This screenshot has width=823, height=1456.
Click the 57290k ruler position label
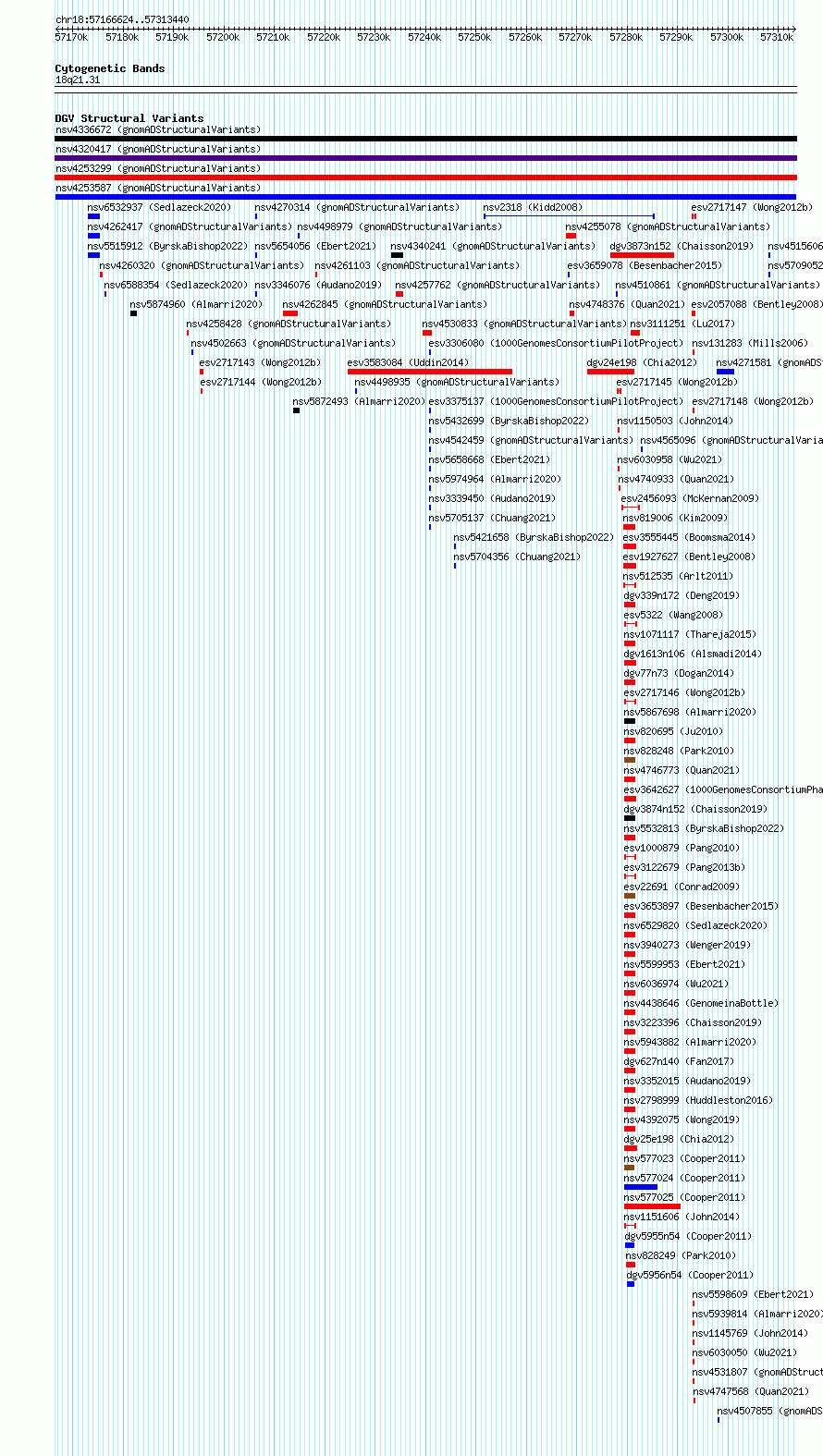(676, 37)
